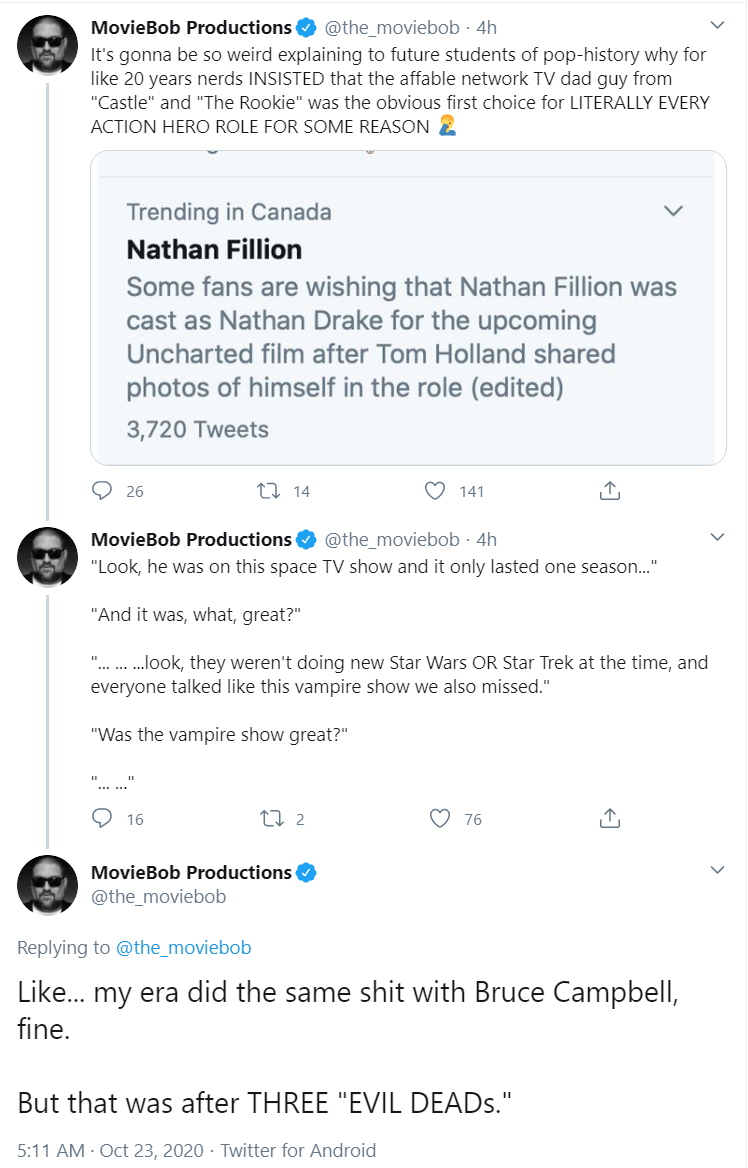
Task: Like the second tweet with 76 likes
Action: click(440, 818)
